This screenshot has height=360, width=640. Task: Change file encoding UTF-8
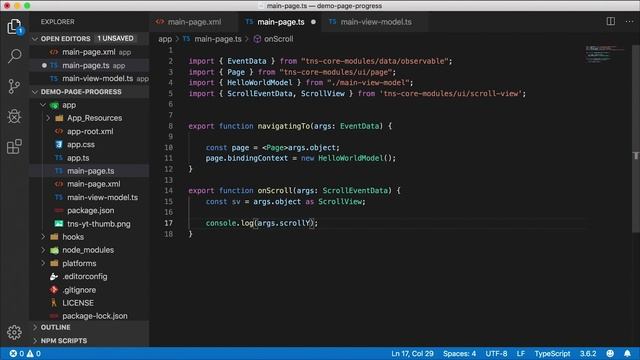tap(496, 353)
